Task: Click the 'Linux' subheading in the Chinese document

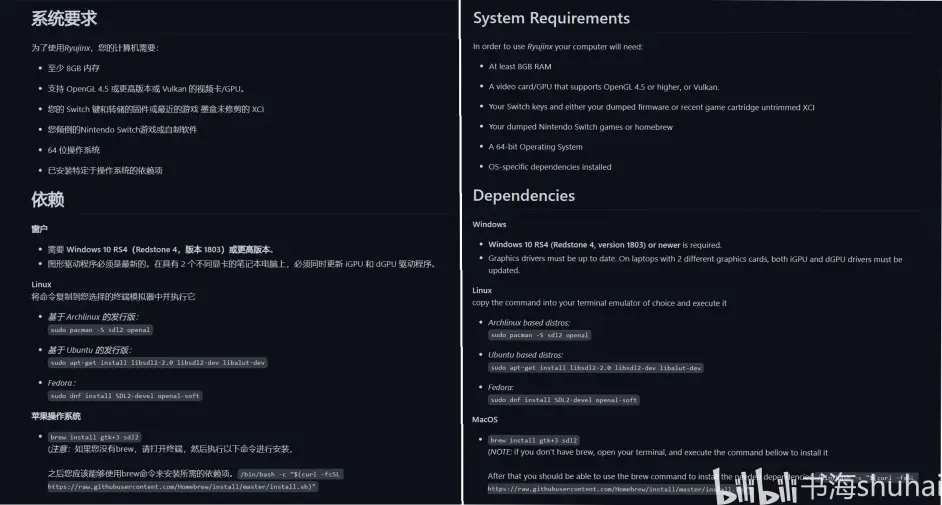Action: pyautogui.click(x=41, y=284)
